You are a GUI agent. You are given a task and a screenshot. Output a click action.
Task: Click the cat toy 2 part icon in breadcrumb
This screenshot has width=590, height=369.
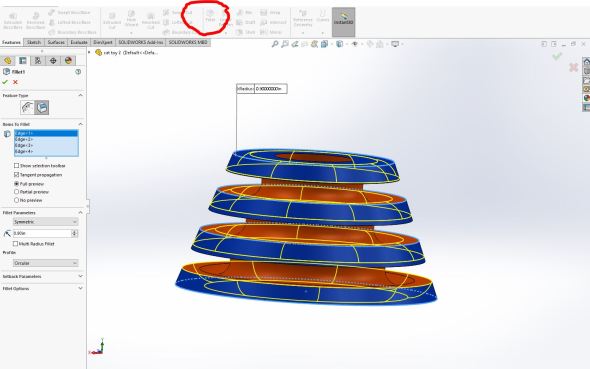[x=99, y=53]
